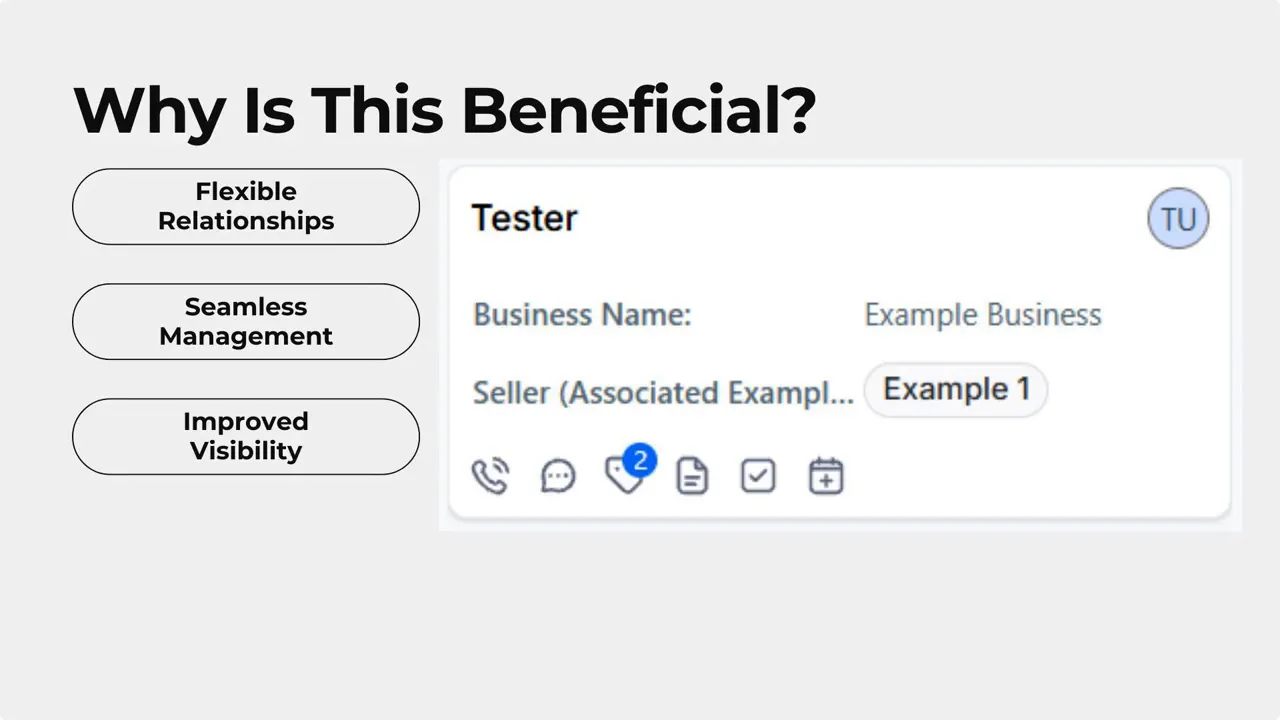
Task: Select the "Example 1" chip
Action: 956,389
